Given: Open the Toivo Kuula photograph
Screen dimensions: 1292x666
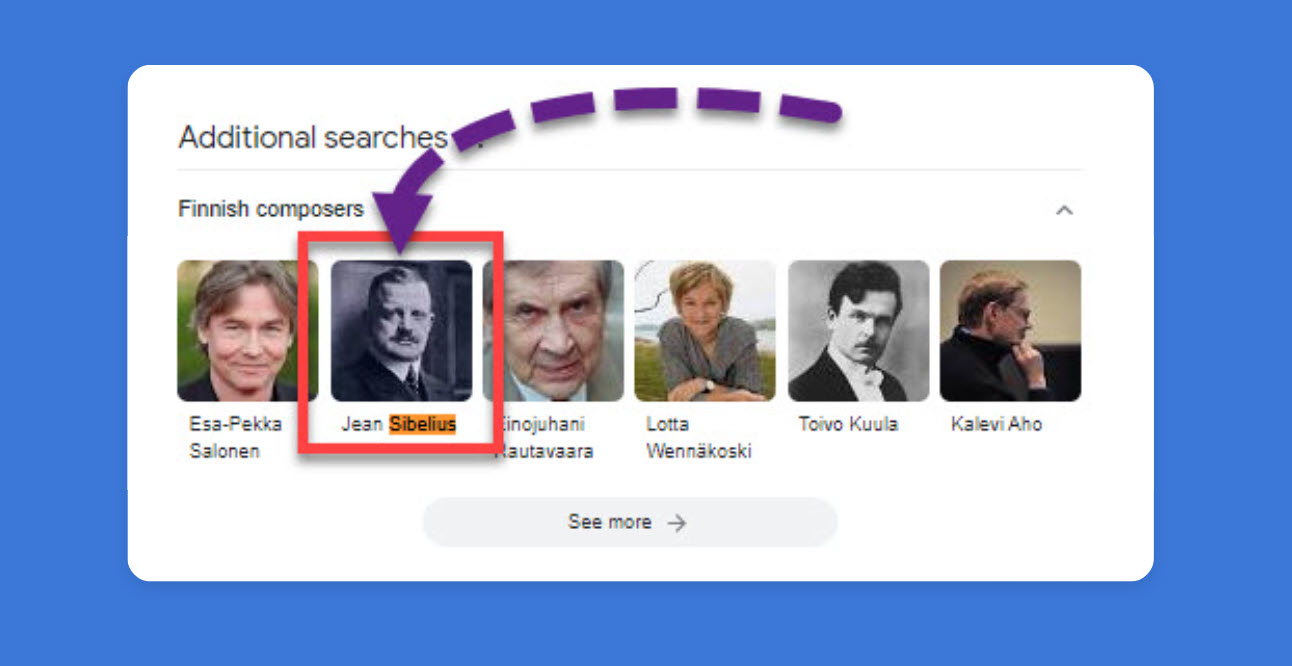Looking at the screenshot, I should (858, 330).
